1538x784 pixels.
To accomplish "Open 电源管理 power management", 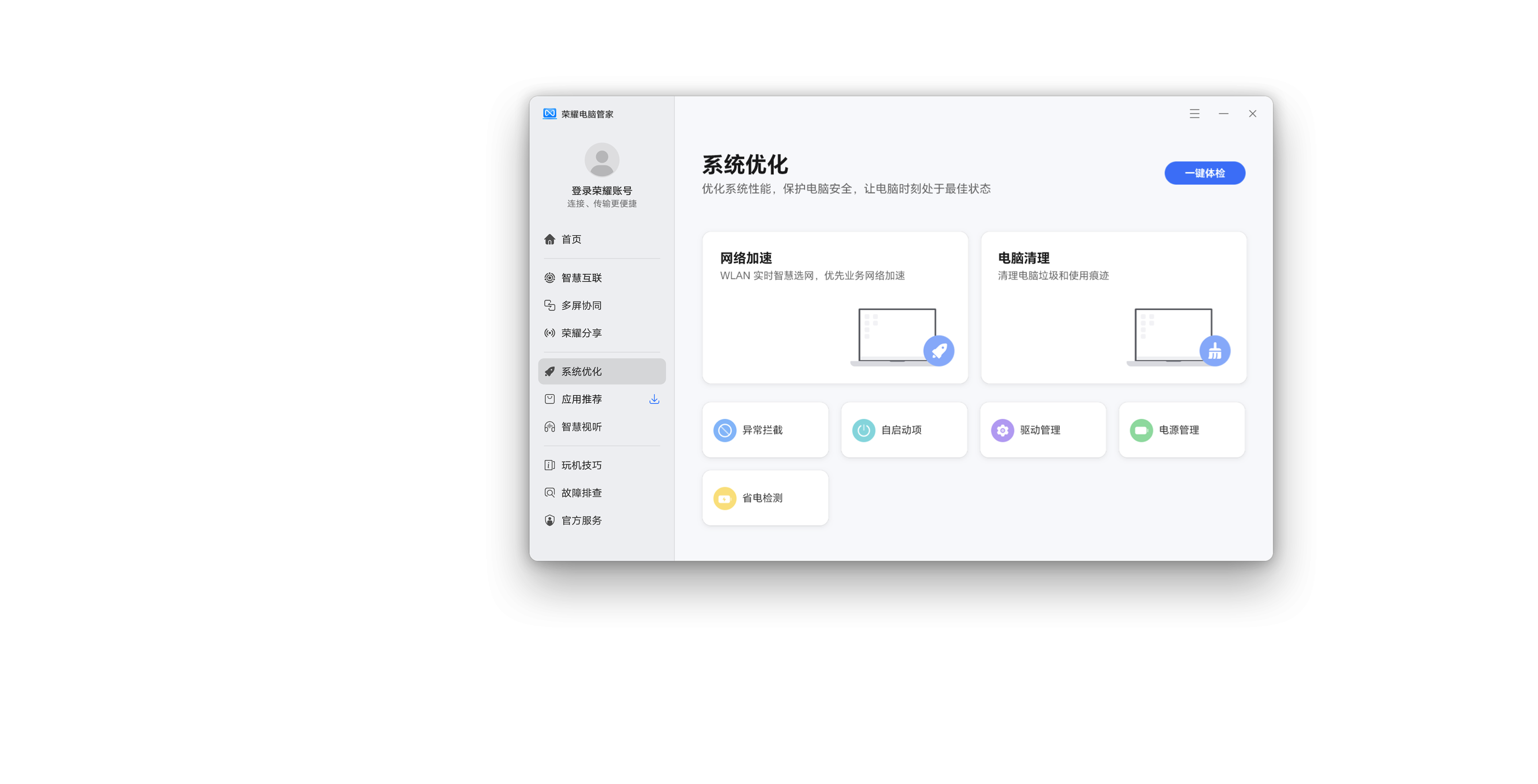I will [x=1181, y=429].
